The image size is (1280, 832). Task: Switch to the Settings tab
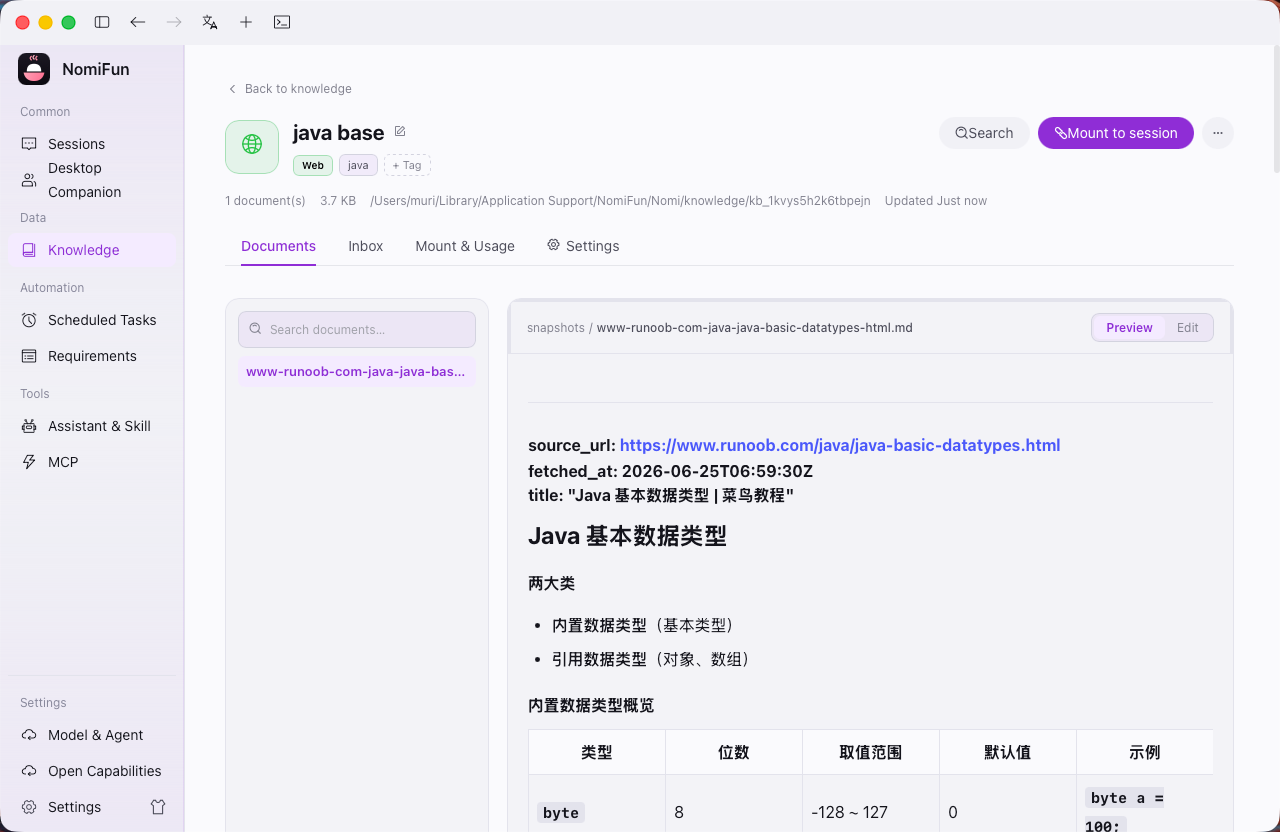[583, 246]
